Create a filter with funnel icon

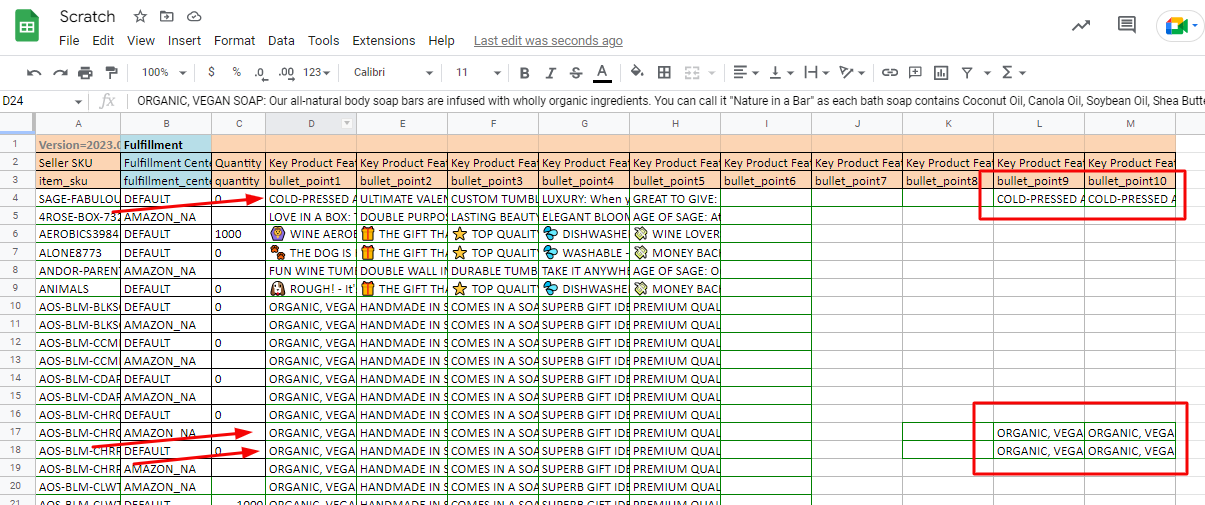point(967,73)
